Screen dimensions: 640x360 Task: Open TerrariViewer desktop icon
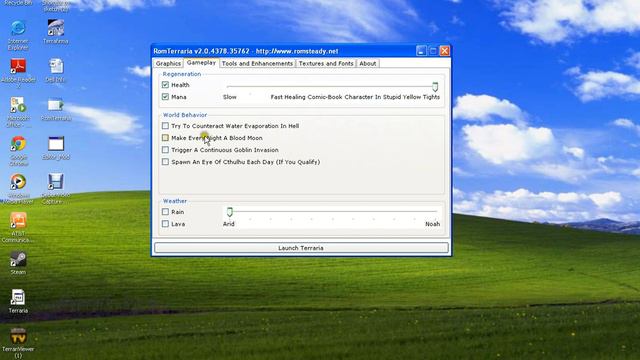pyautogui.click(x=18, y=343)
